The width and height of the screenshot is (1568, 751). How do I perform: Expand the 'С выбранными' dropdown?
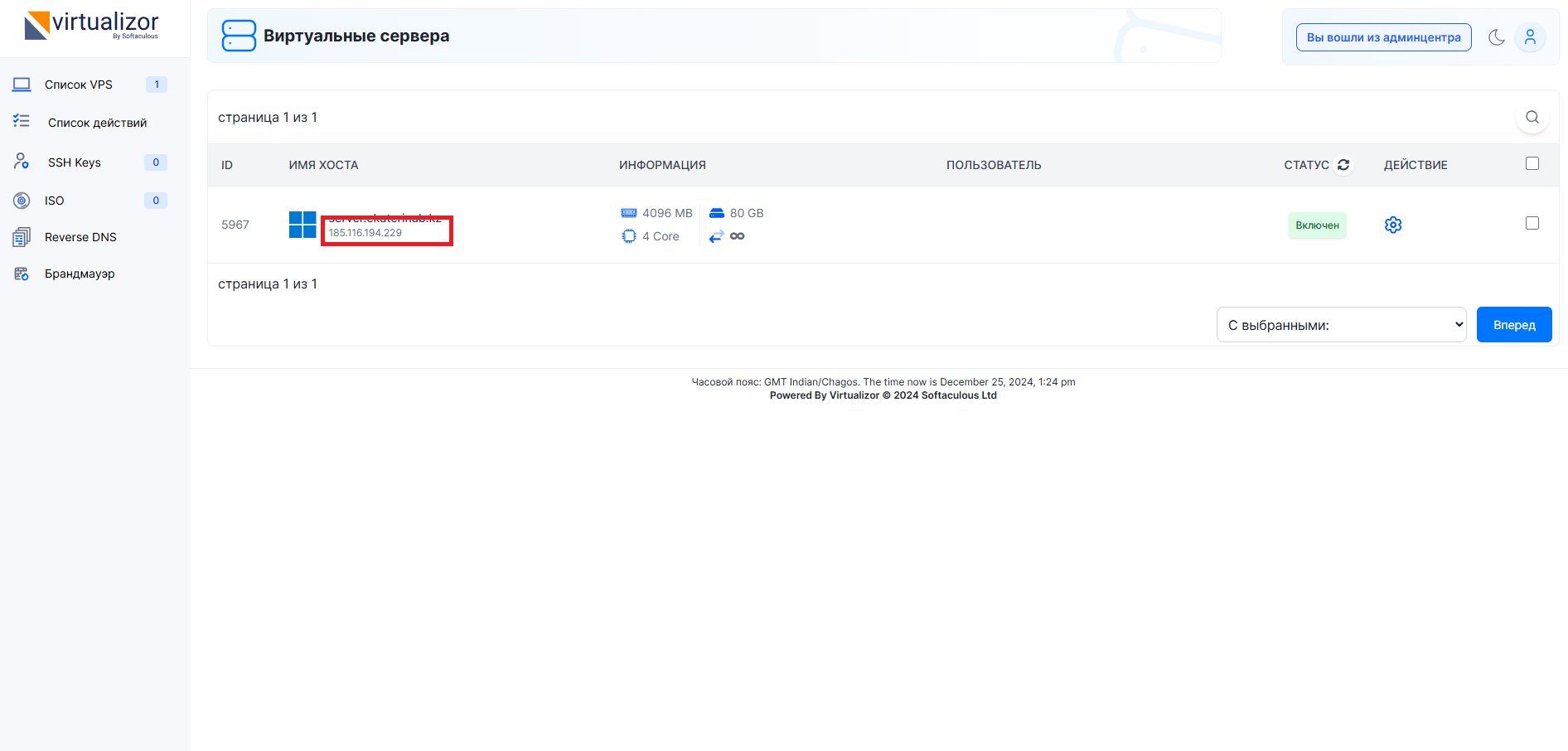tap(1340, 325)
